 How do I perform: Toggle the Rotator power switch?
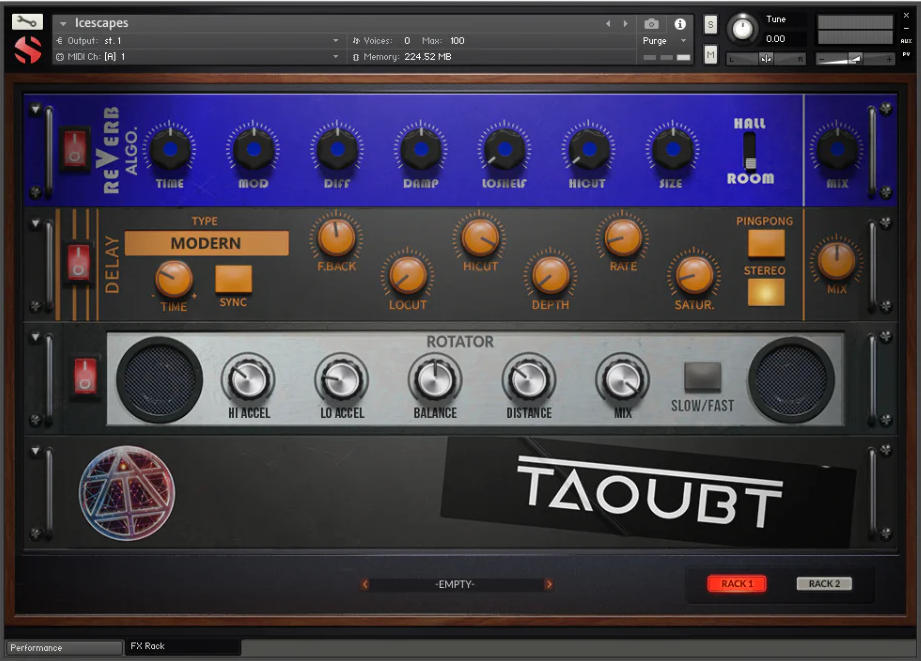point(86,377)
